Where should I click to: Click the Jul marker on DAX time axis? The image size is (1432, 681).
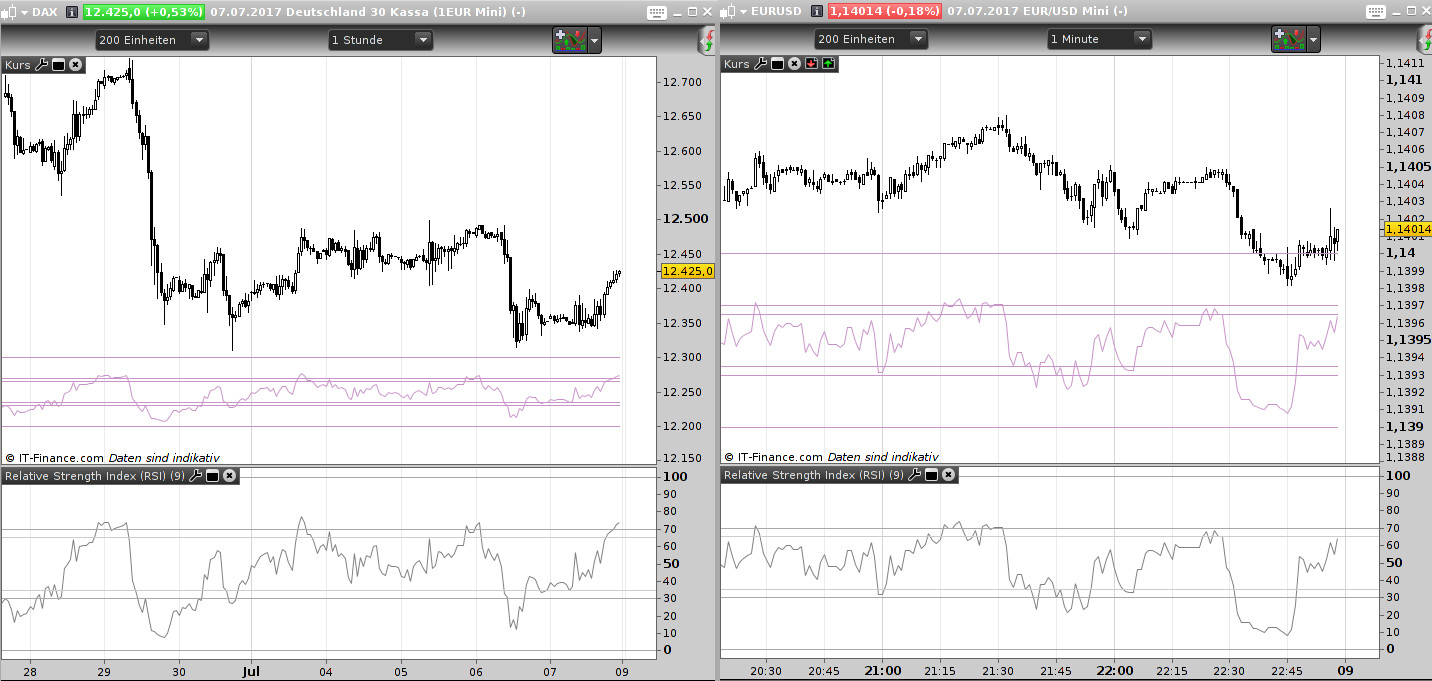coord(253,671)
